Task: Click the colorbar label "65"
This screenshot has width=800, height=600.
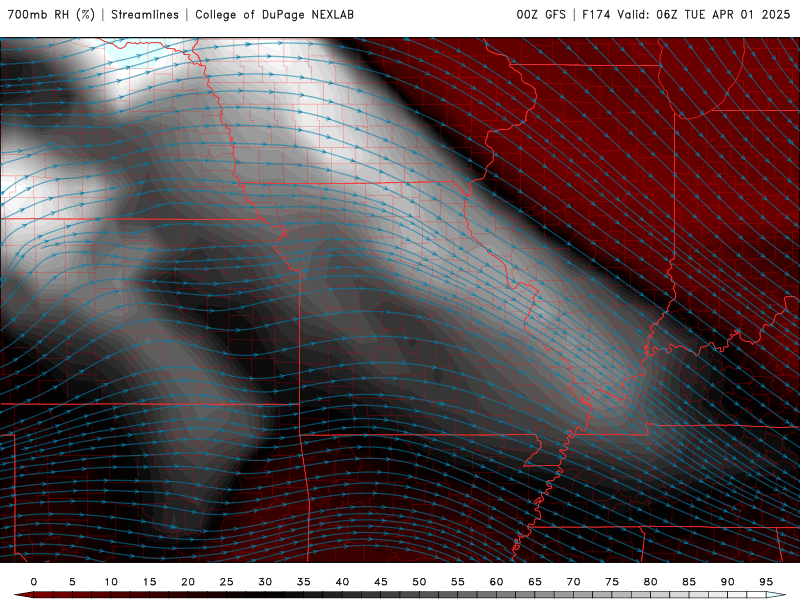Action: [535, 582]
